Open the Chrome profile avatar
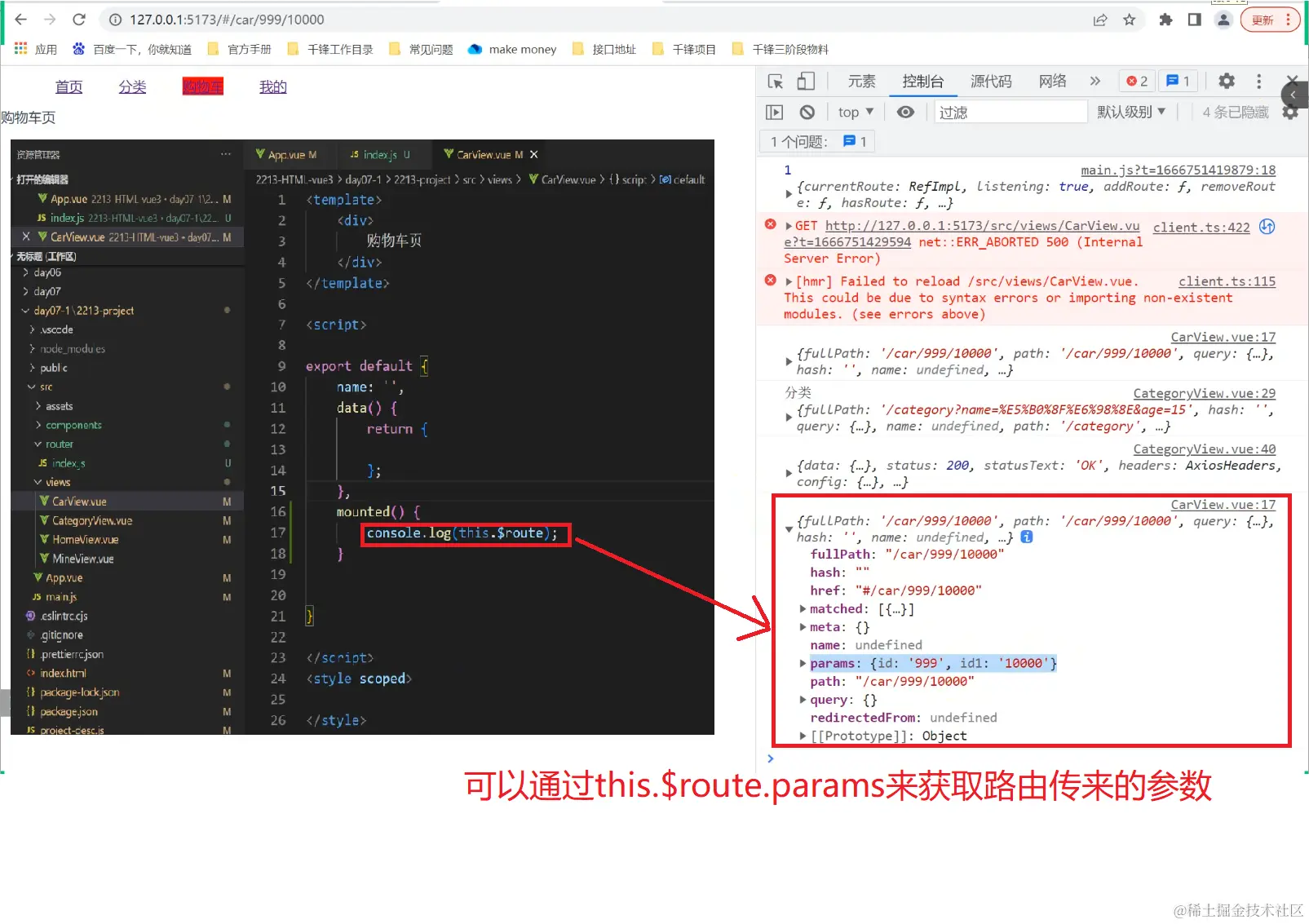The height and width of the screenshot is (924, 1309). click(1223, 20)
